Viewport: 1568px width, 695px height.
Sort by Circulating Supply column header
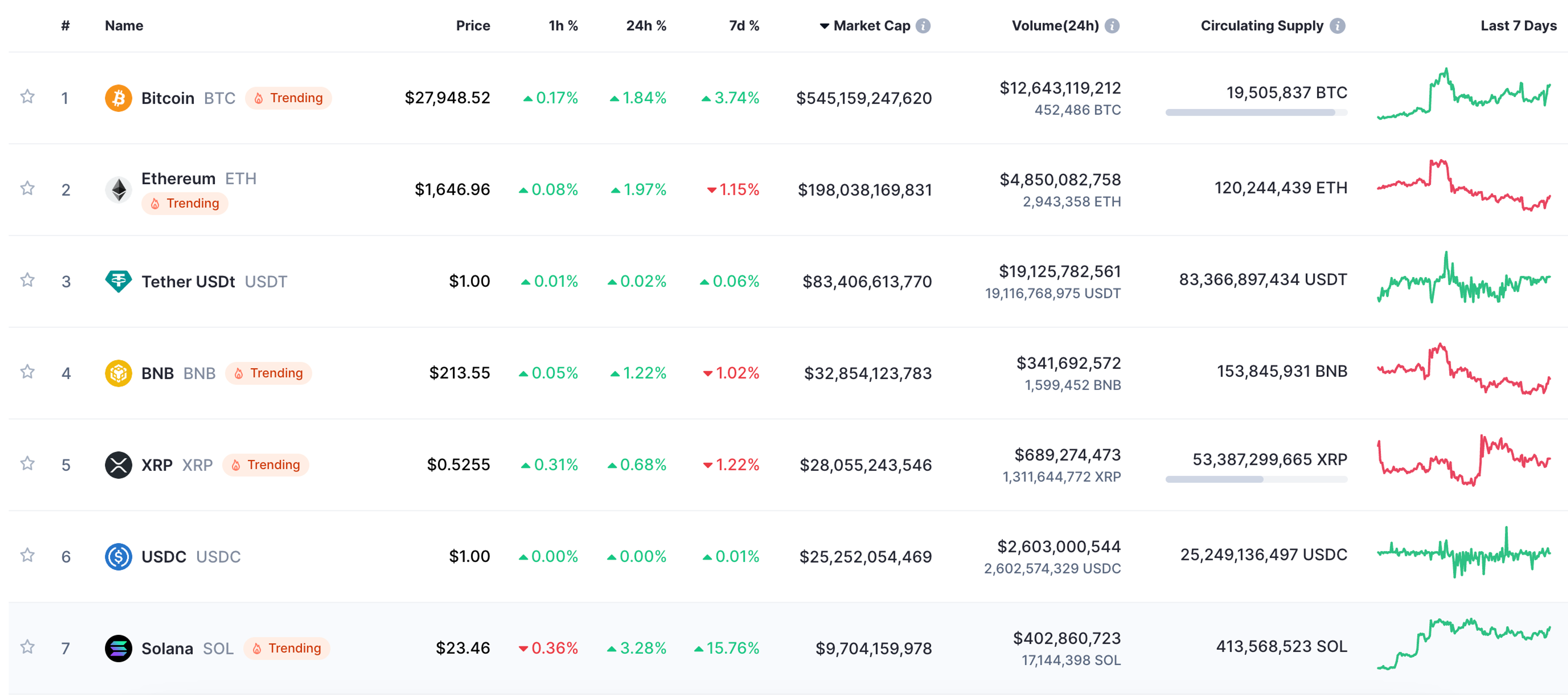[1262, 26]
